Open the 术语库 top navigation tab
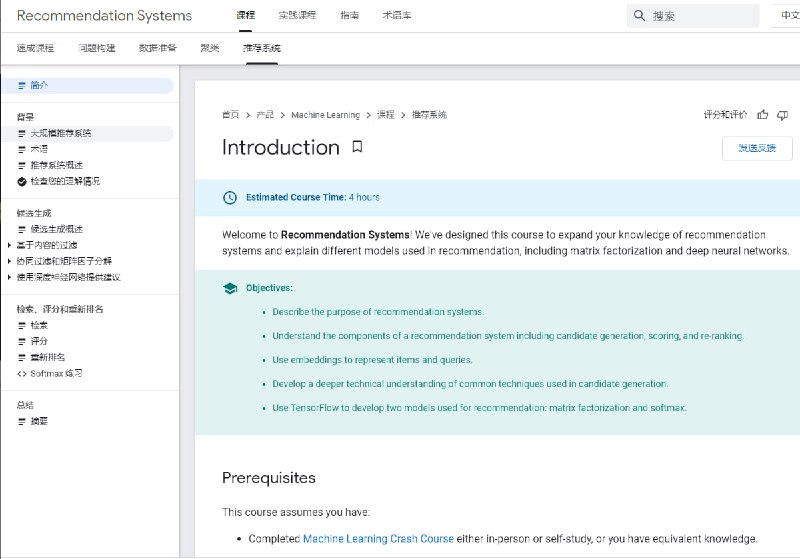 pyautogui.click(x=396, y=16)
